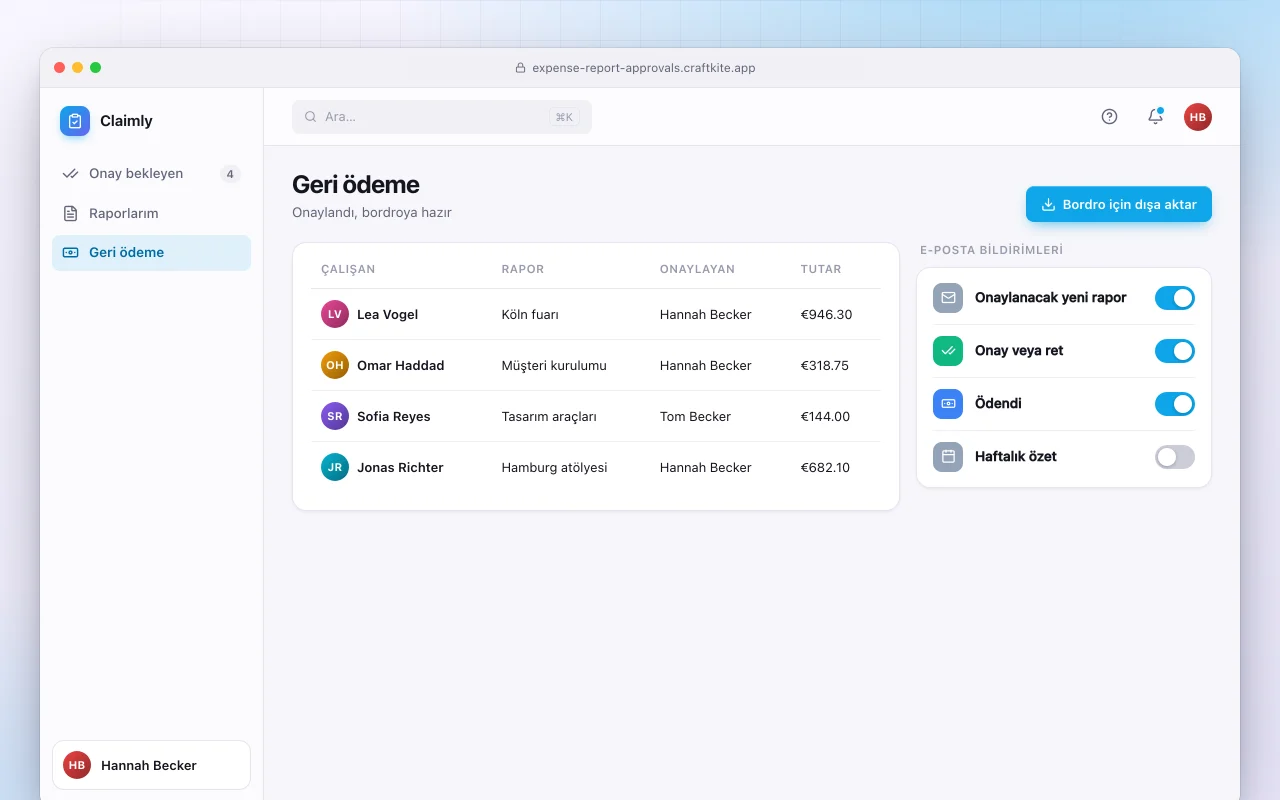Click the €946.30 amount

(826, 314)
